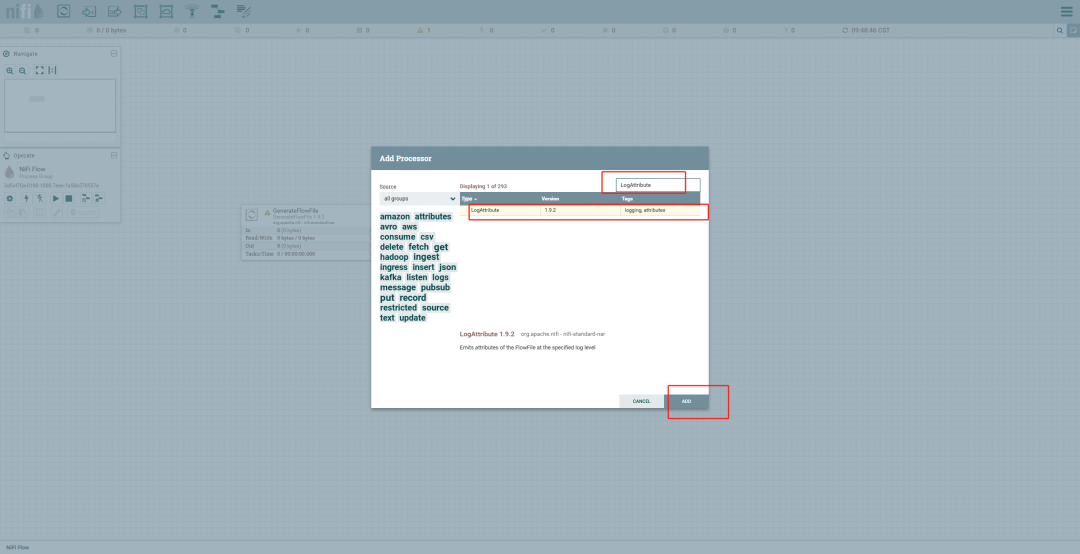Click the GenerateFlowFile processor warning icon
The image size is (1080, 554).
click(x=267, y=213)
